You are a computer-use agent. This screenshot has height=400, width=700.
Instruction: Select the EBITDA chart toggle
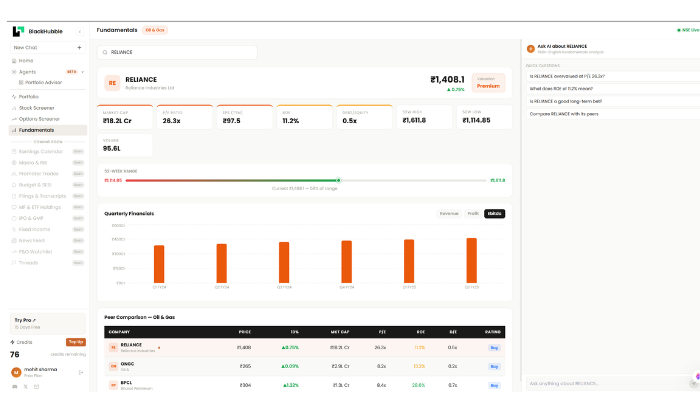(494, 213)
